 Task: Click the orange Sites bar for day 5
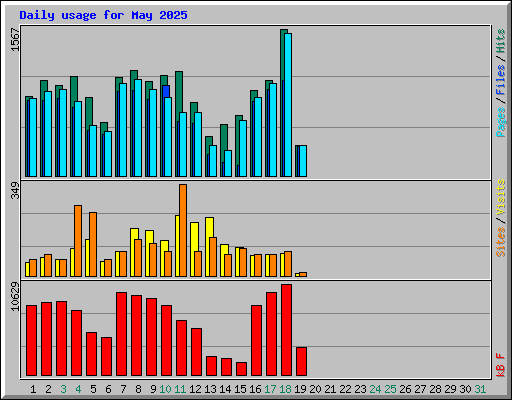click(93, 244)
